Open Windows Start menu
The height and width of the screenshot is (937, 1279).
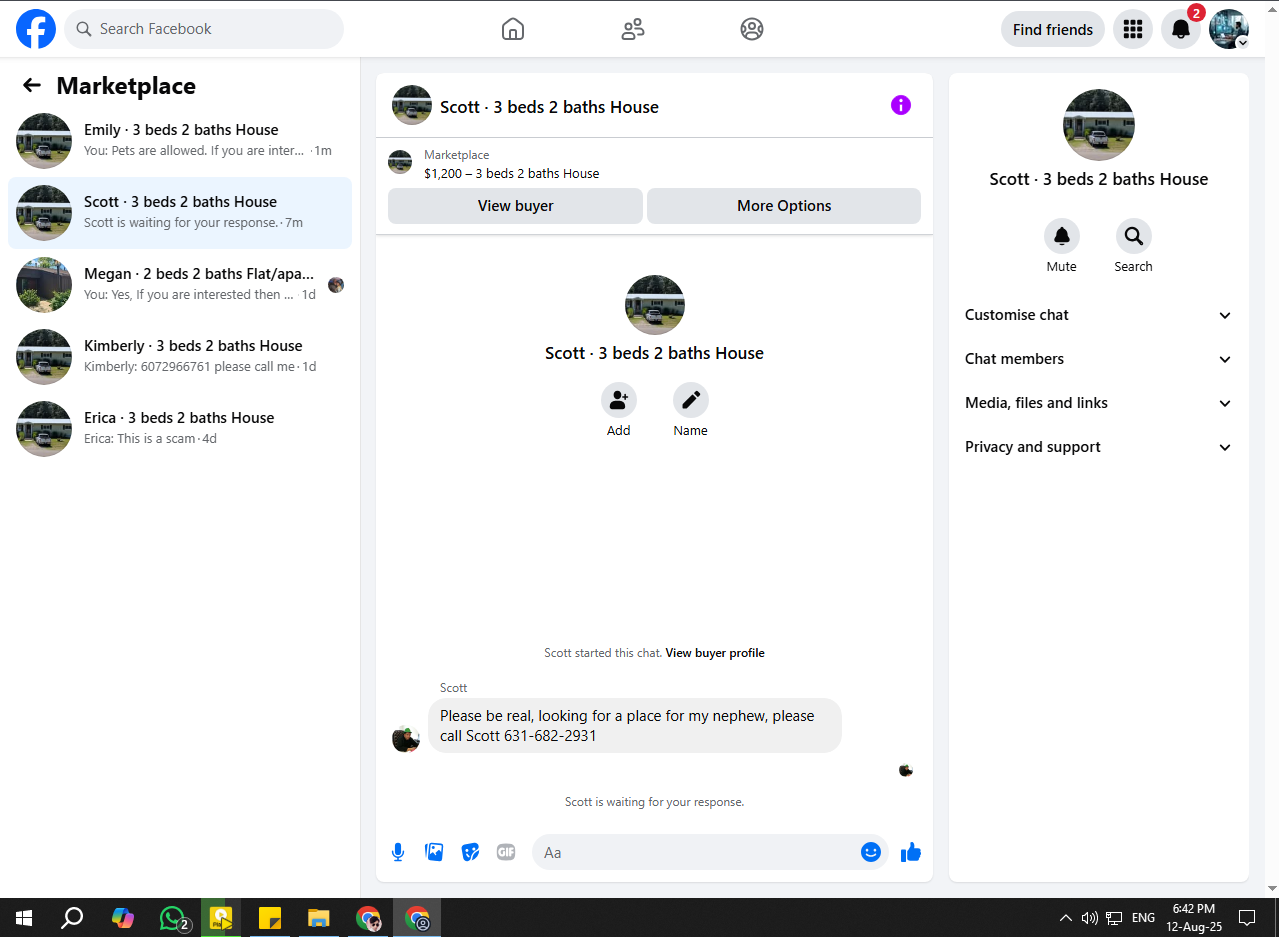coord(24,918)
